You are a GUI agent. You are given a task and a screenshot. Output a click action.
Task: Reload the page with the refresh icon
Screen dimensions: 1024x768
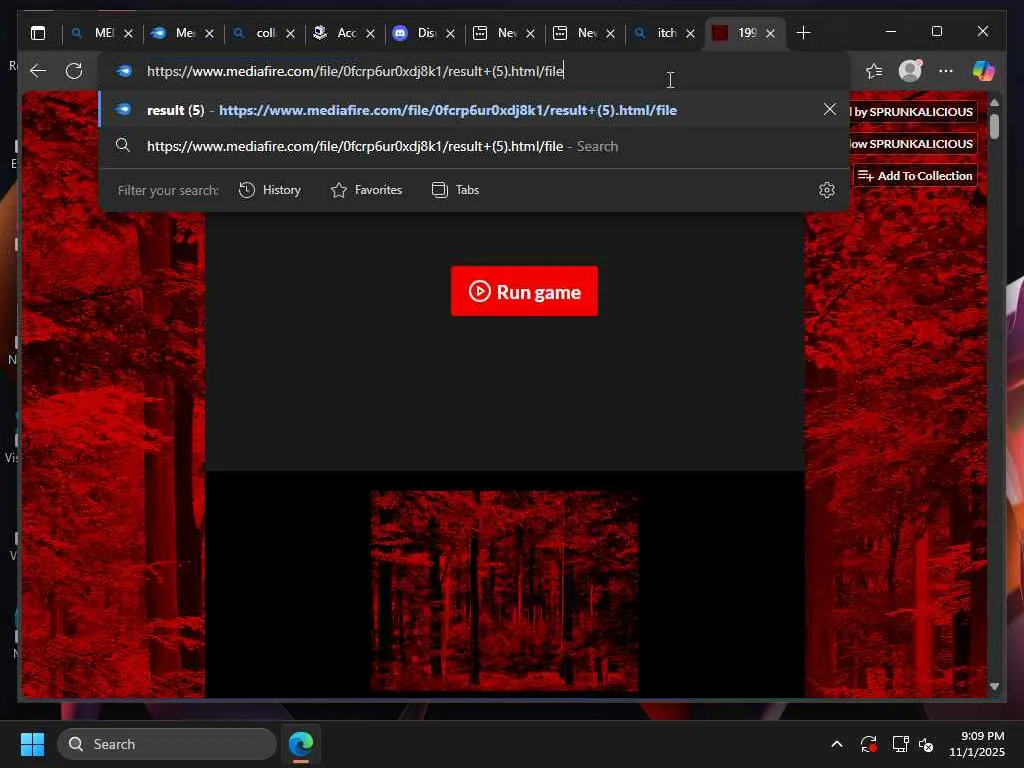tap(74, 71)
